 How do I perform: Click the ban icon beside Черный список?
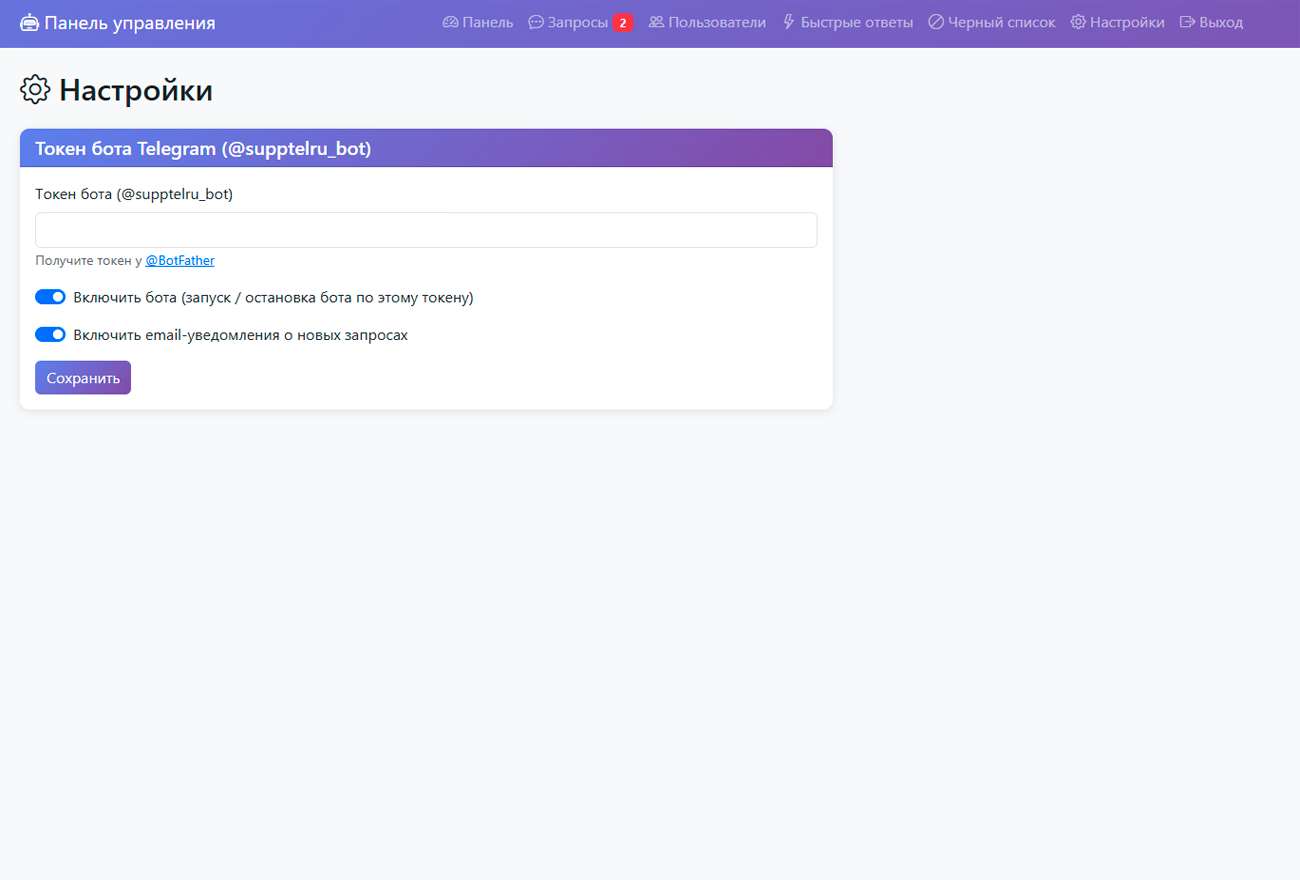[936, 22]
